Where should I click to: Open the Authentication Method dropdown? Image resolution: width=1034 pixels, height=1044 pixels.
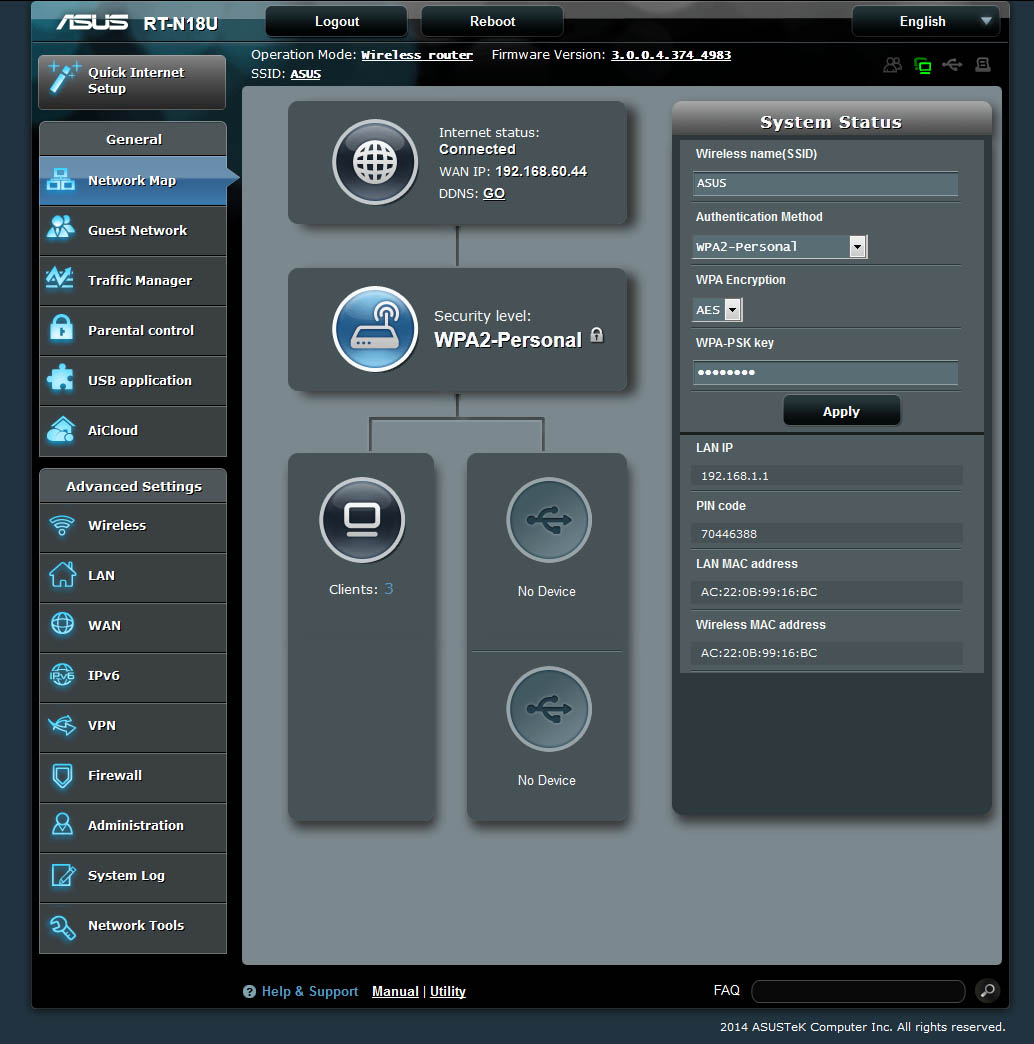coord(780,247)
